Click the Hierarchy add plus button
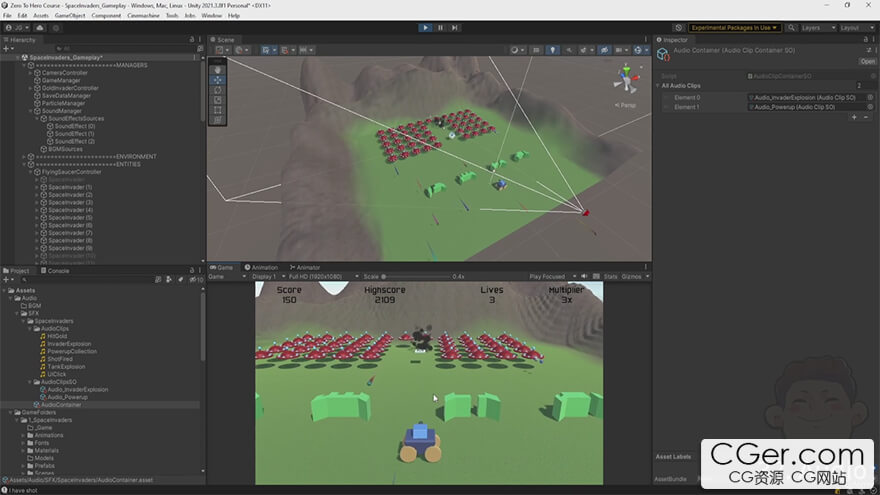880x495 pixels. pos(7,49)
